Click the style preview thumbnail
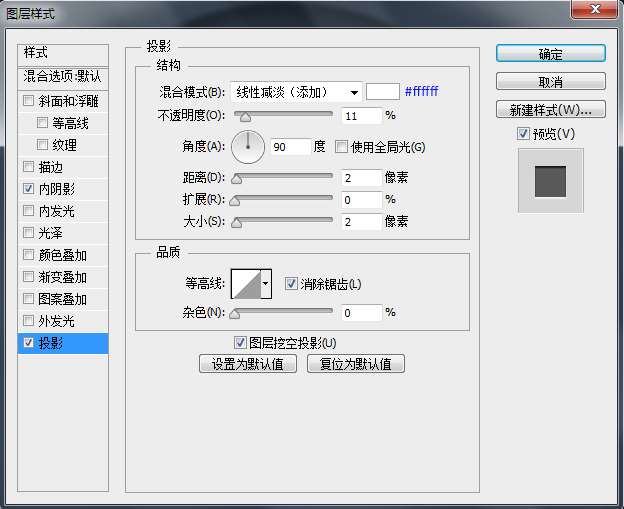 pos(551,181)
